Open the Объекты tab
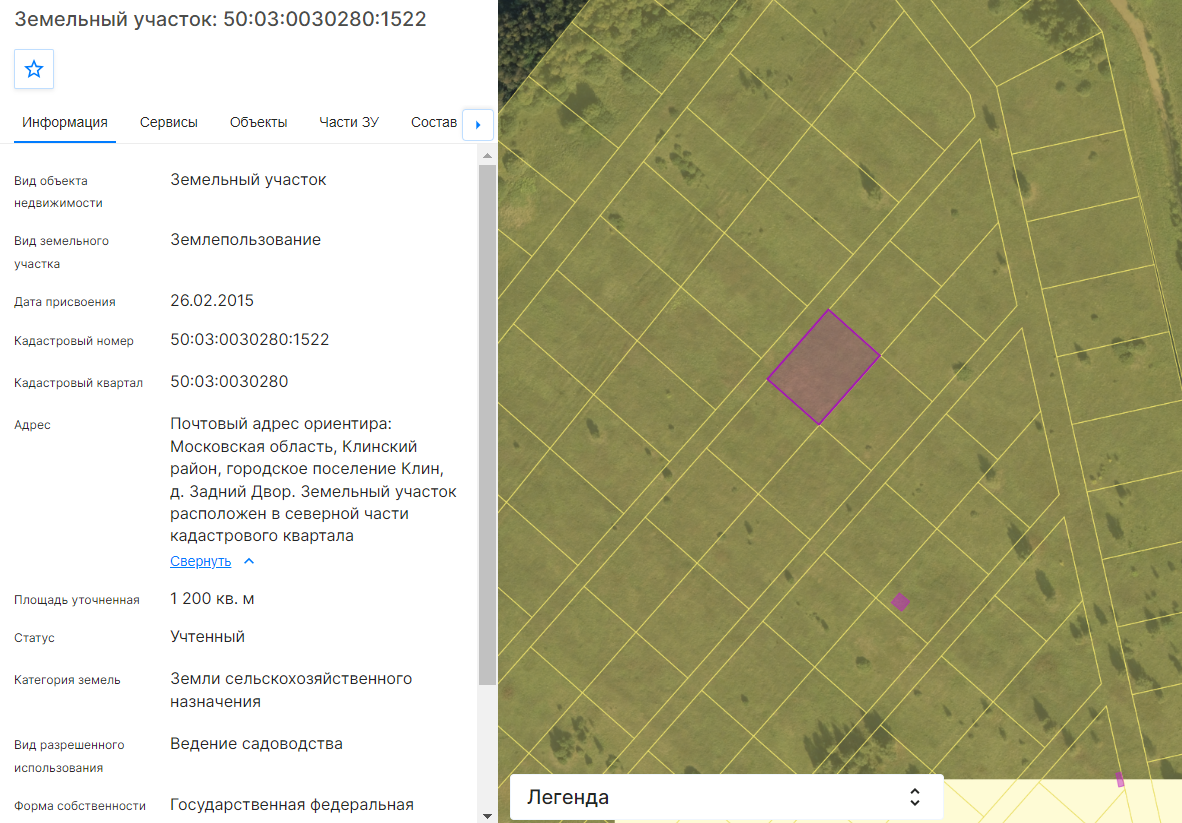 259,122
